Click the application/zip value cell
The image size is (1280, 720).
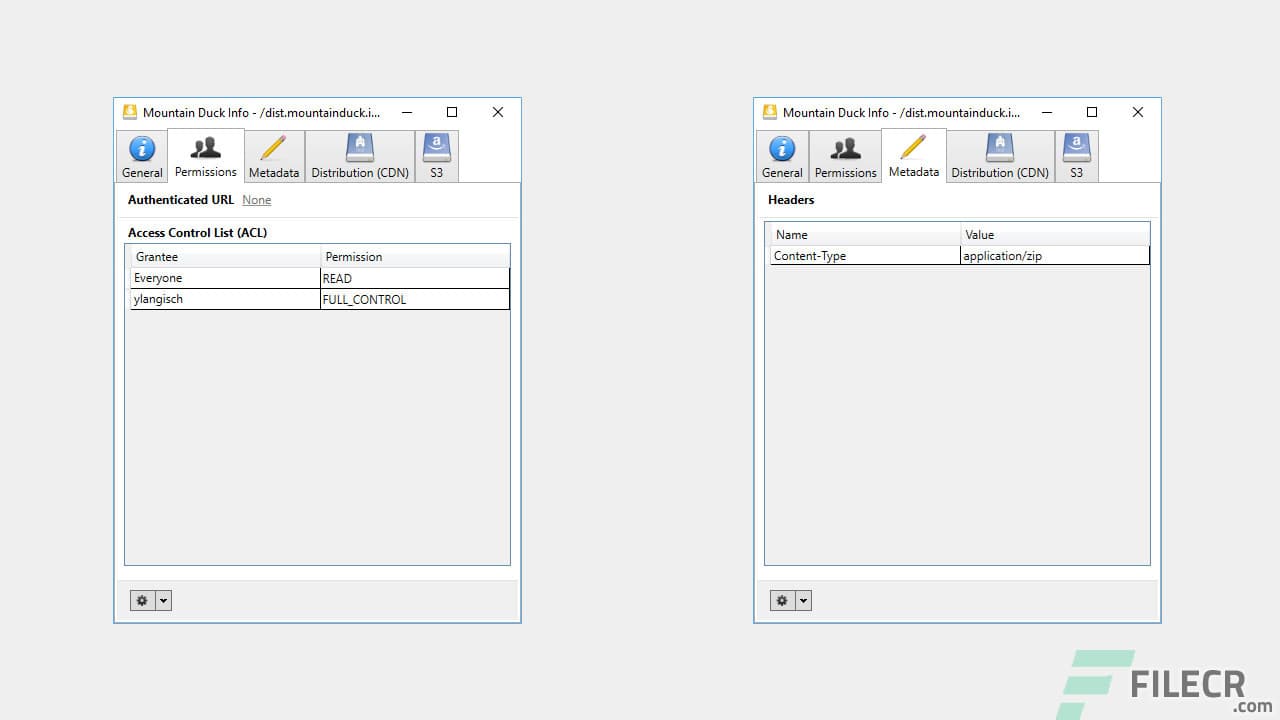pyautogui.click(x=1055, y=256)
